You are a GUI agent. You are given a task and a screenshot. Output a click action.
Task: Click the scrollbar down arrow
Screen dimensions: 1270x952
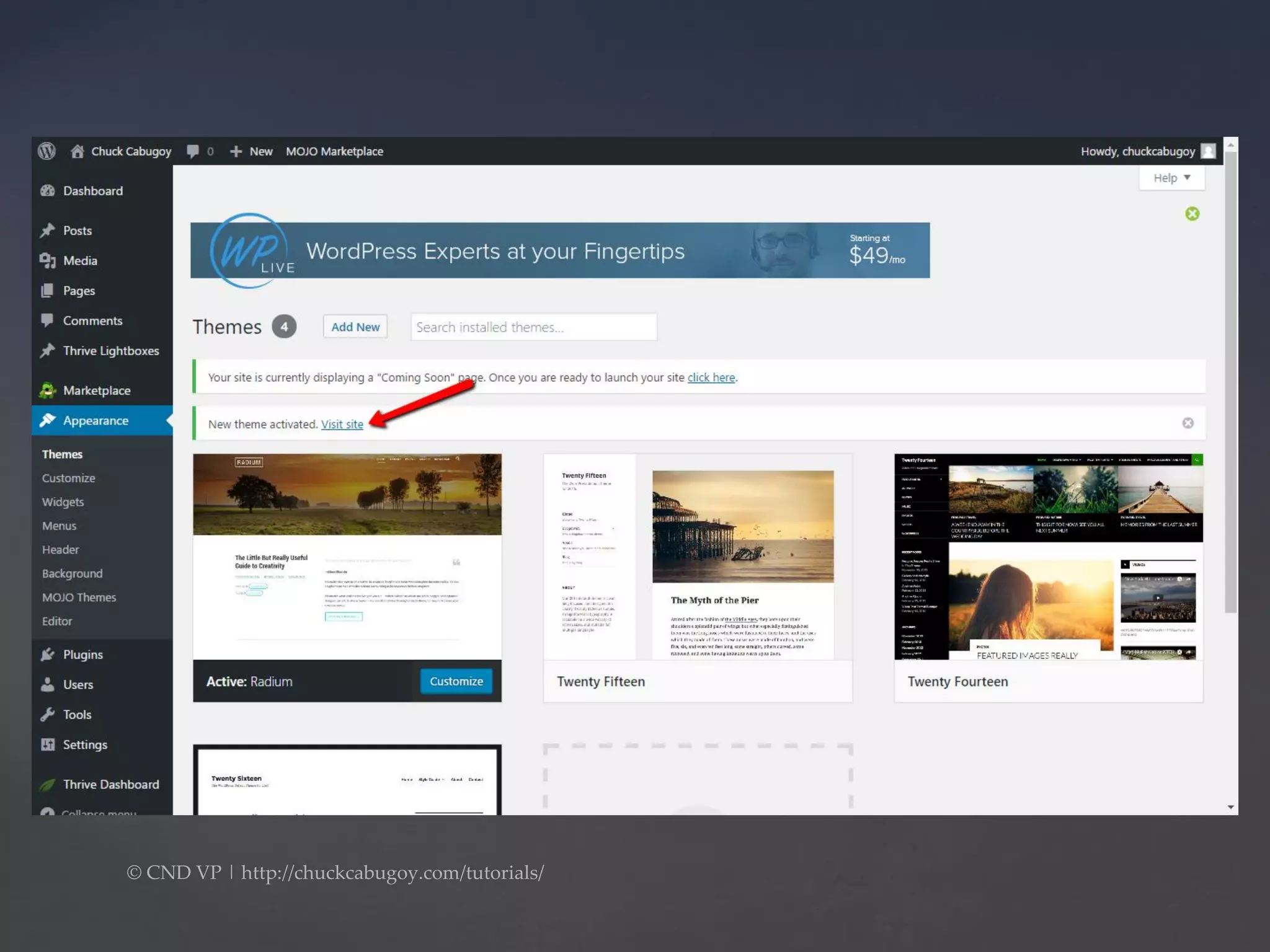pos(1231,807)
